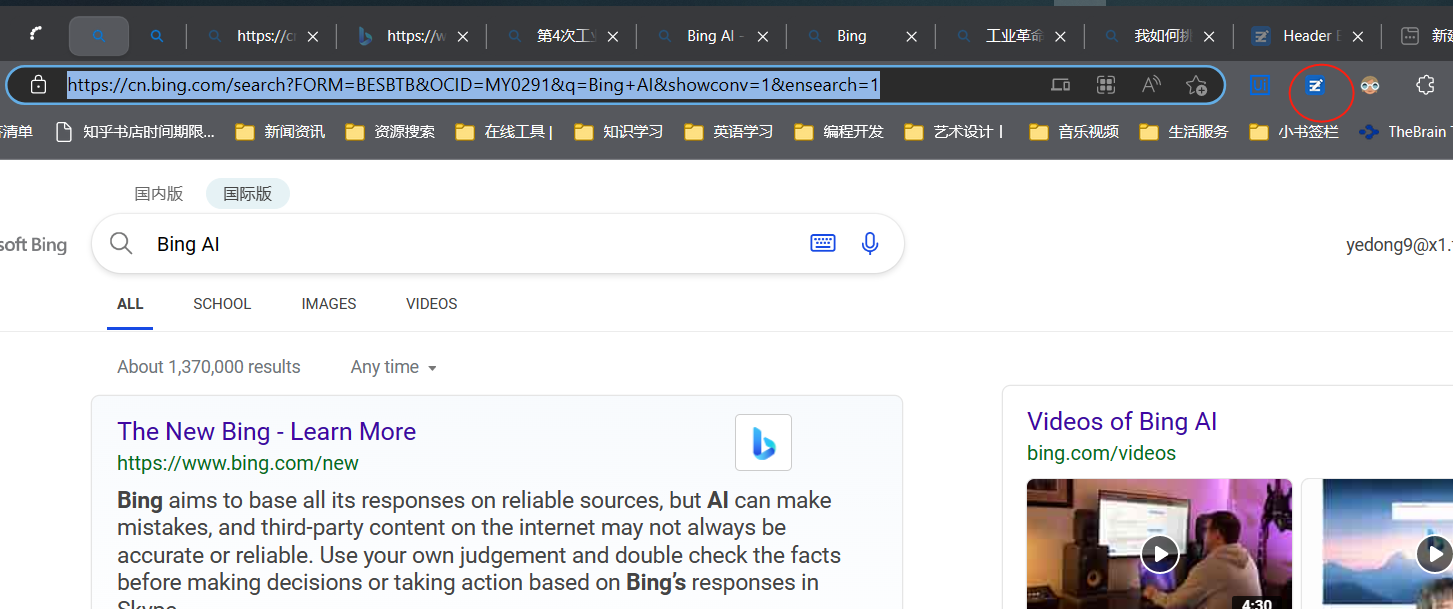Switch to the https://w tab with Bing icon
The width and height of the screenshot is (1453, 609).
411,36
